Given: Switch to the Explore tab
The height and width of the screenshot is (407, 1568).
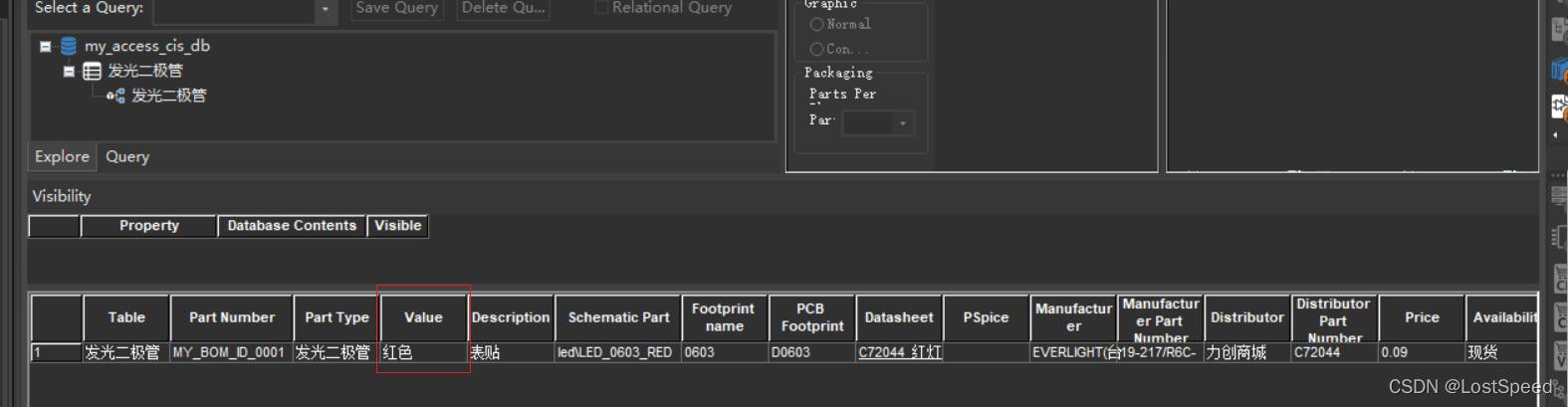Looking at the screenshot, I should [62, 156].
